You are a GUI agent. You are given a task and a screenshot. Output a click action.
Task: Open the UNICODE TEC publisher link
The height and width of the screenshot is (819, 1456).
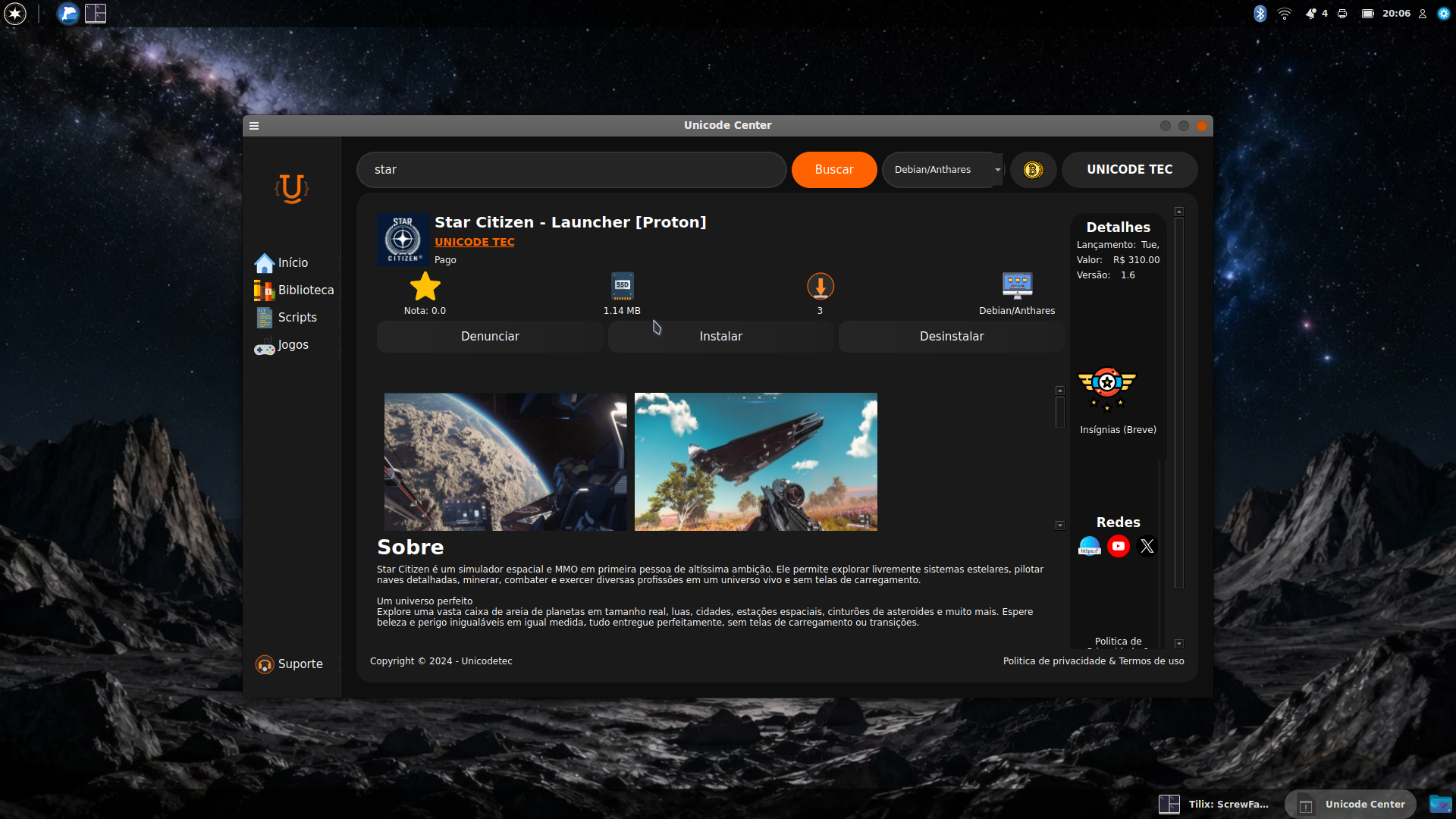pyautogui.click(x=475, y=242)
